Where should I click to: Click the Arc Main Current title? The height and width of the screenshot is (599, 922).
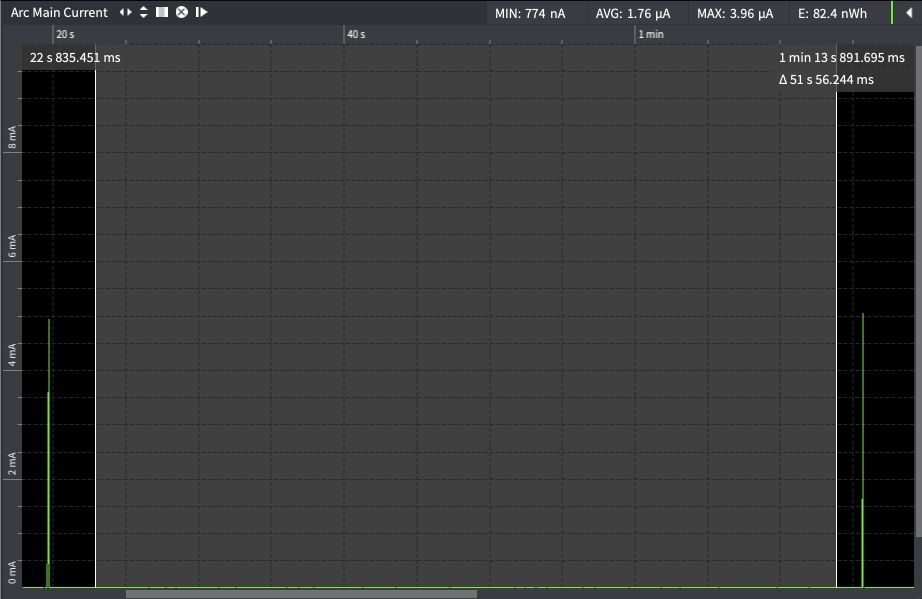pos(59,12)
